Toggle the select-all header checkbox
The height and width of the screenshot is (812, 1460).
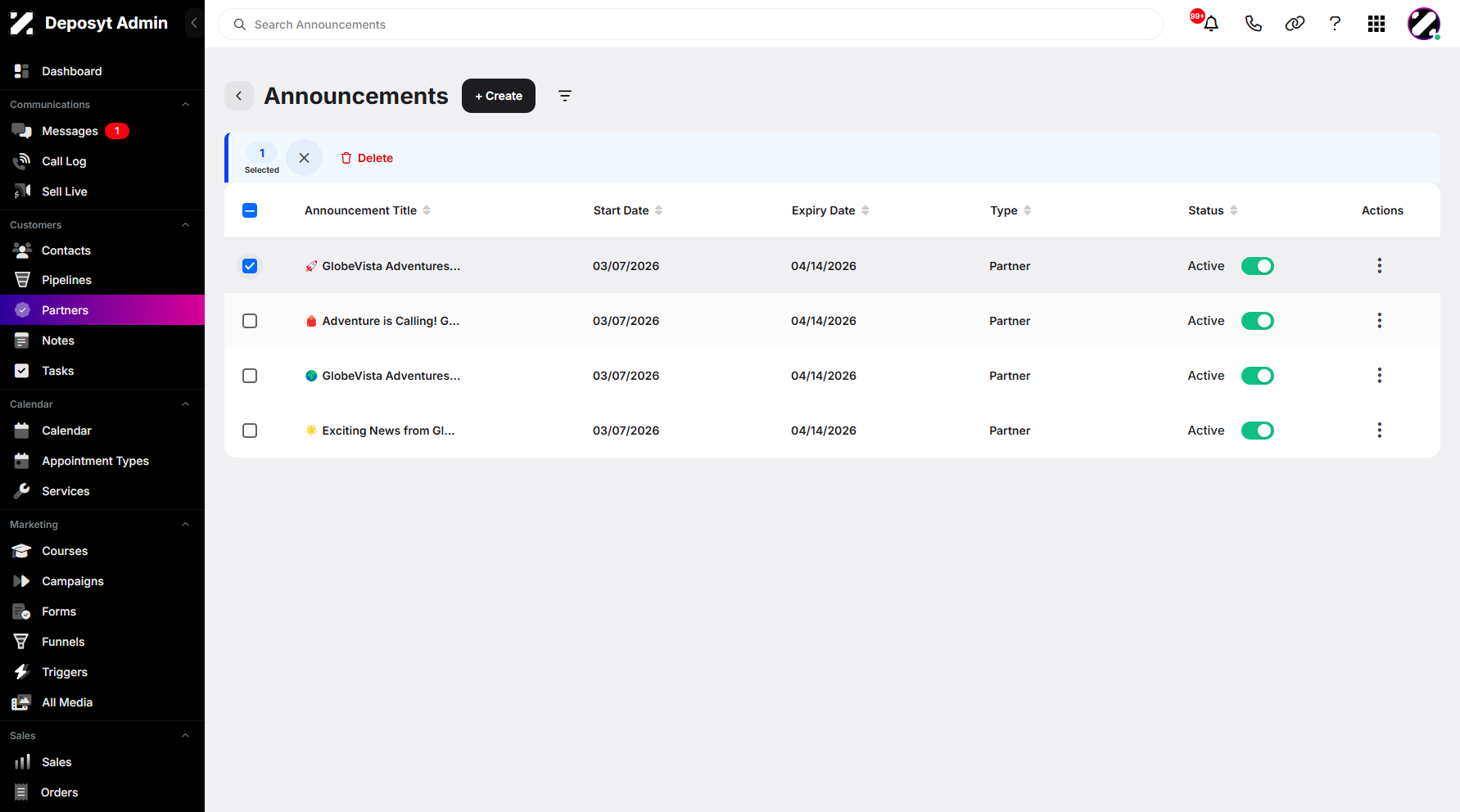[250, 210]
